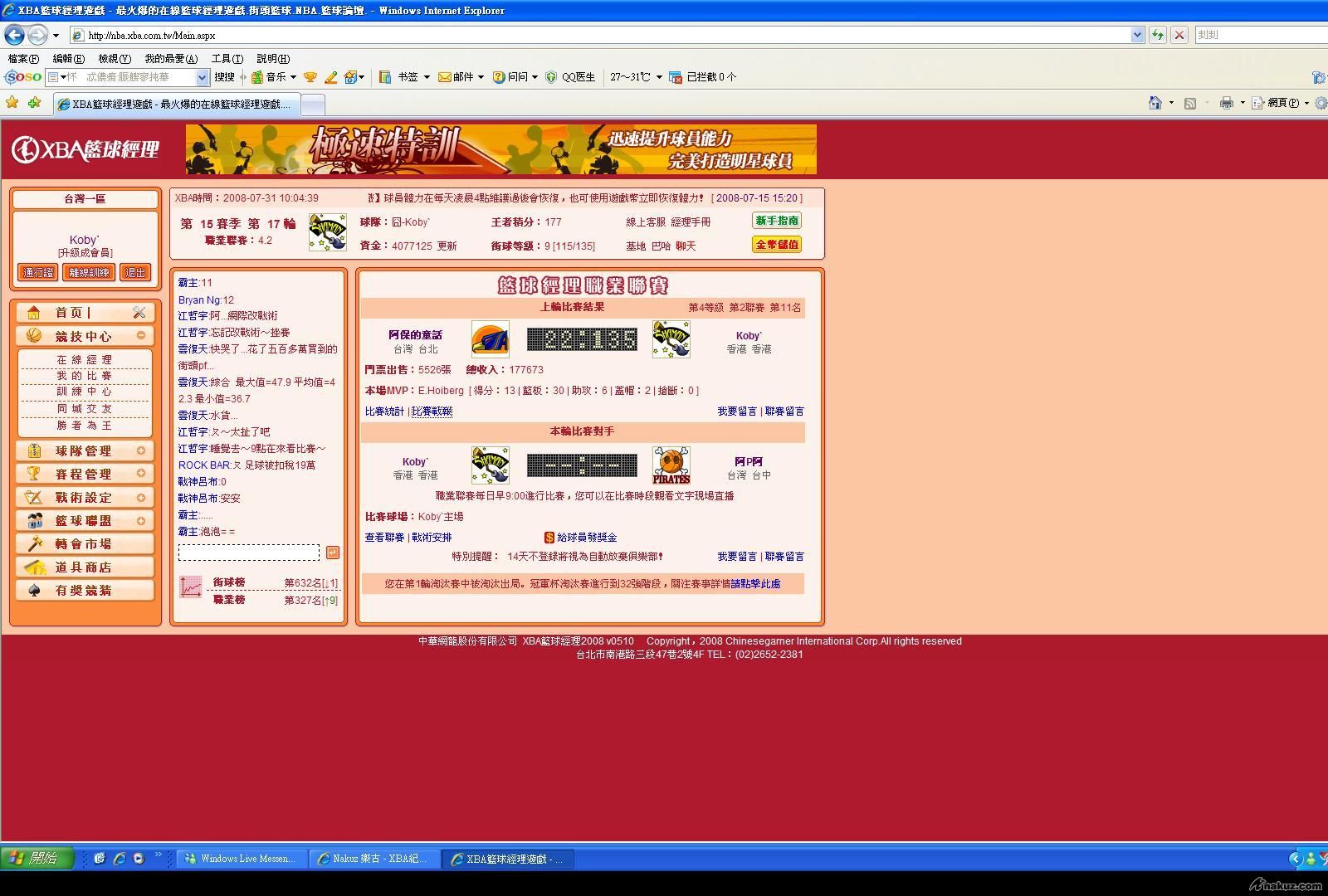Image resolution: width=1328 pixels, height=896 pixels.
Task: Click the trophy icon in Soso toolbar
Action: pyautogui.click(x=310, y=77)
